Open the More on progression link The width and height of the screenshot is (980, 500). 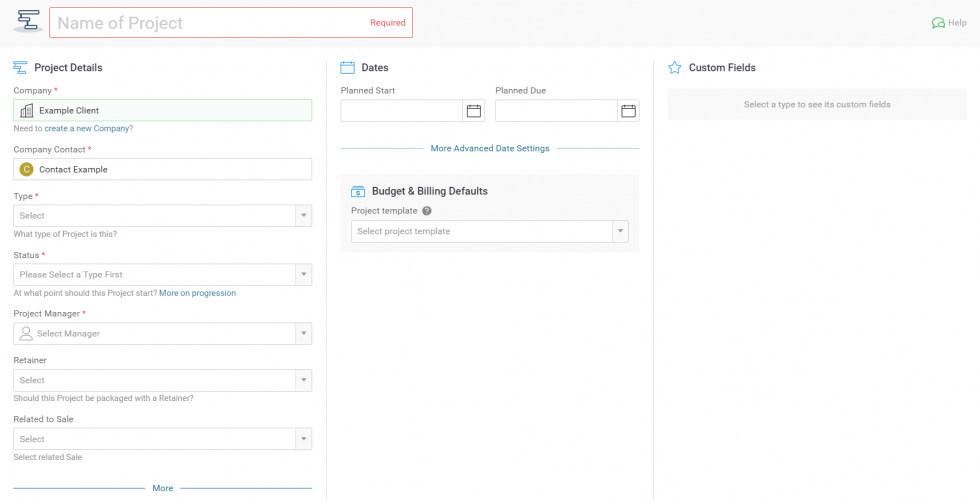197,293
